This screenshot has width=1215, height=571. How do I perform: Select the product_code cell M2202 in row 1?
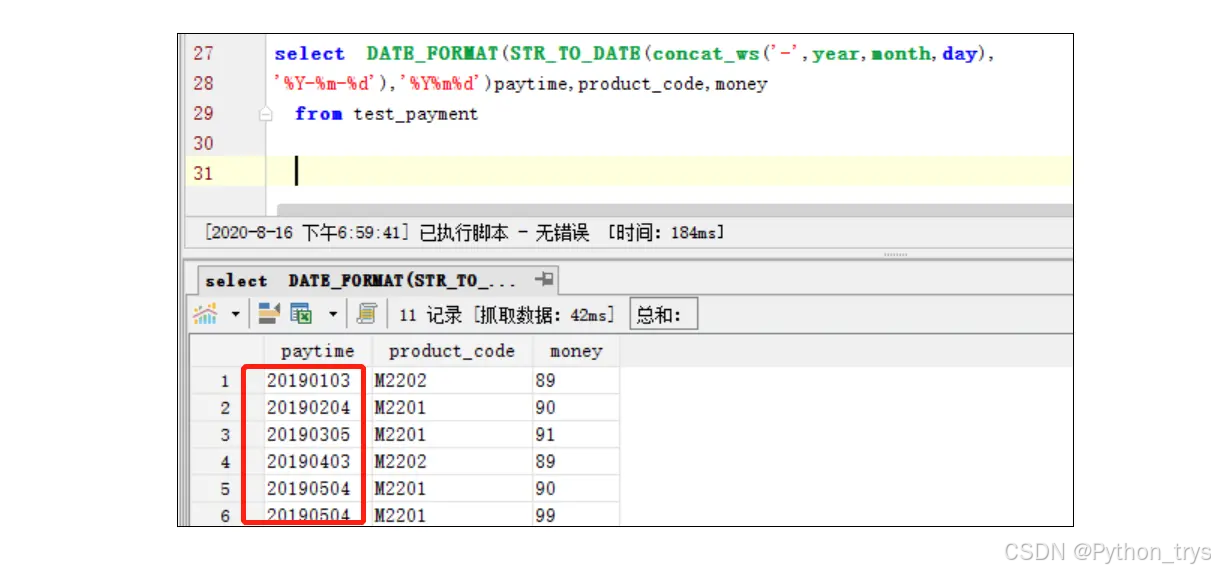coord(451,381)
